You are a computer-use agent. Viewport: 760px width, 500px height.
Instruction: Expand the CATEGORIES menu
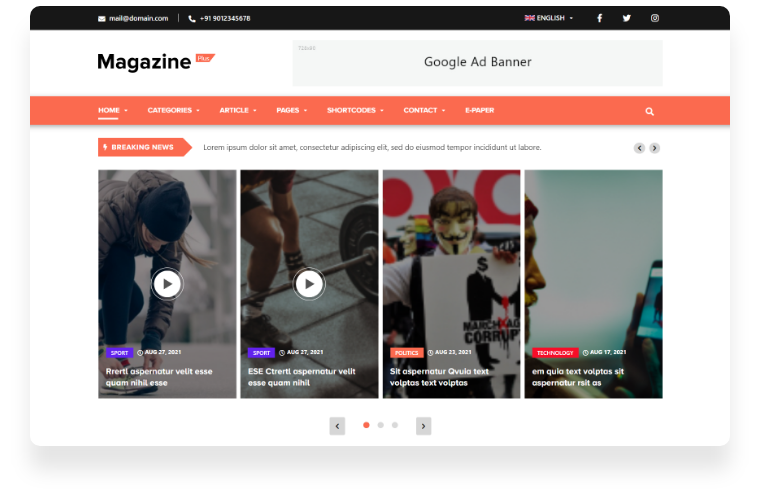174,110
